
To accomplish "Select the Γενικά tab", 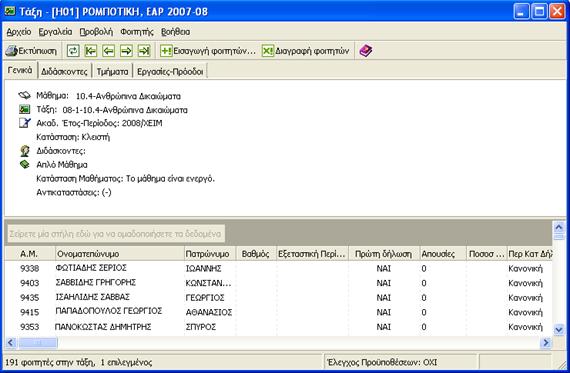I will click(20, 70).
